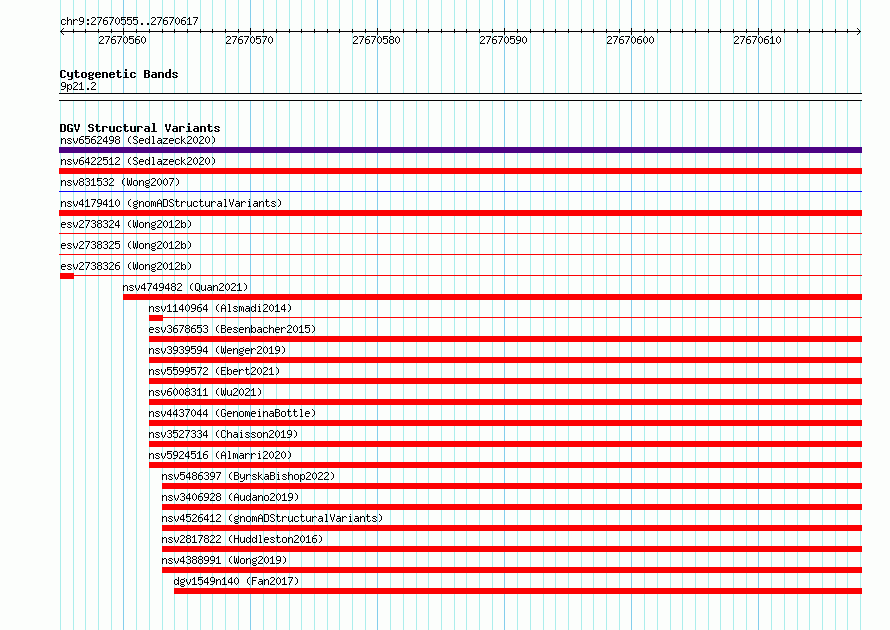Select nsv4526412 (gnomADStructuralVariants) label
Viewport: 890px width, 630px height.
272,518
